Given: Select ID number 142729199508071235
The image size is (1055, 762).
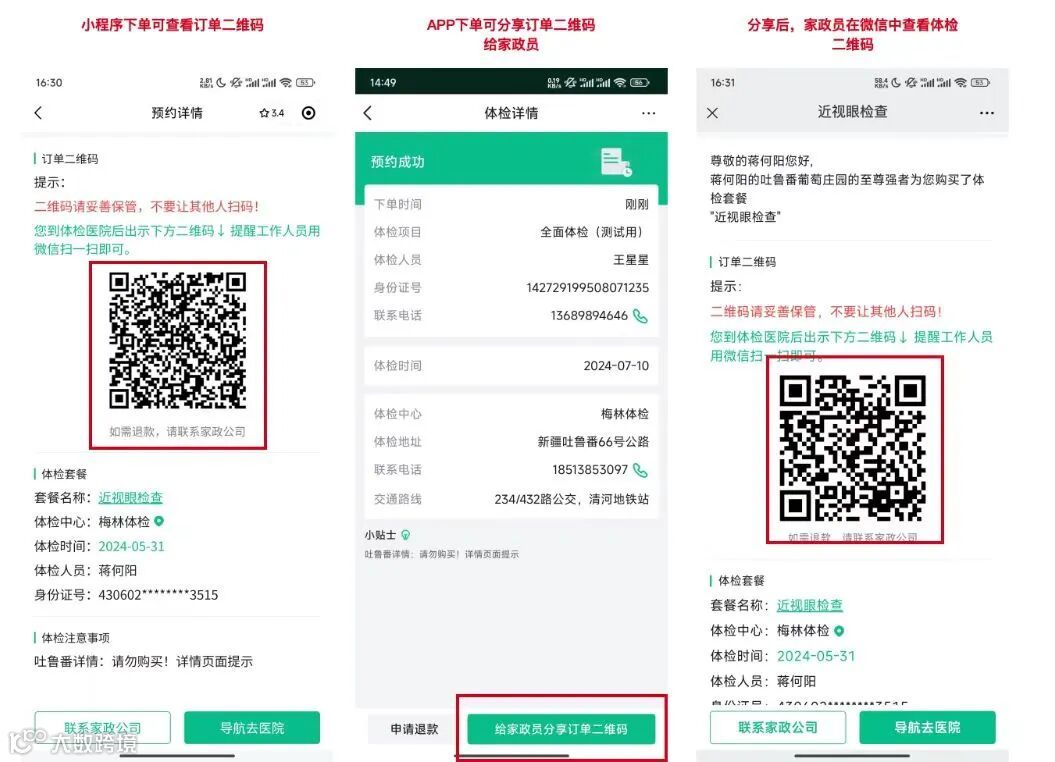Looking at the screenshot, I should coord(587,288).
